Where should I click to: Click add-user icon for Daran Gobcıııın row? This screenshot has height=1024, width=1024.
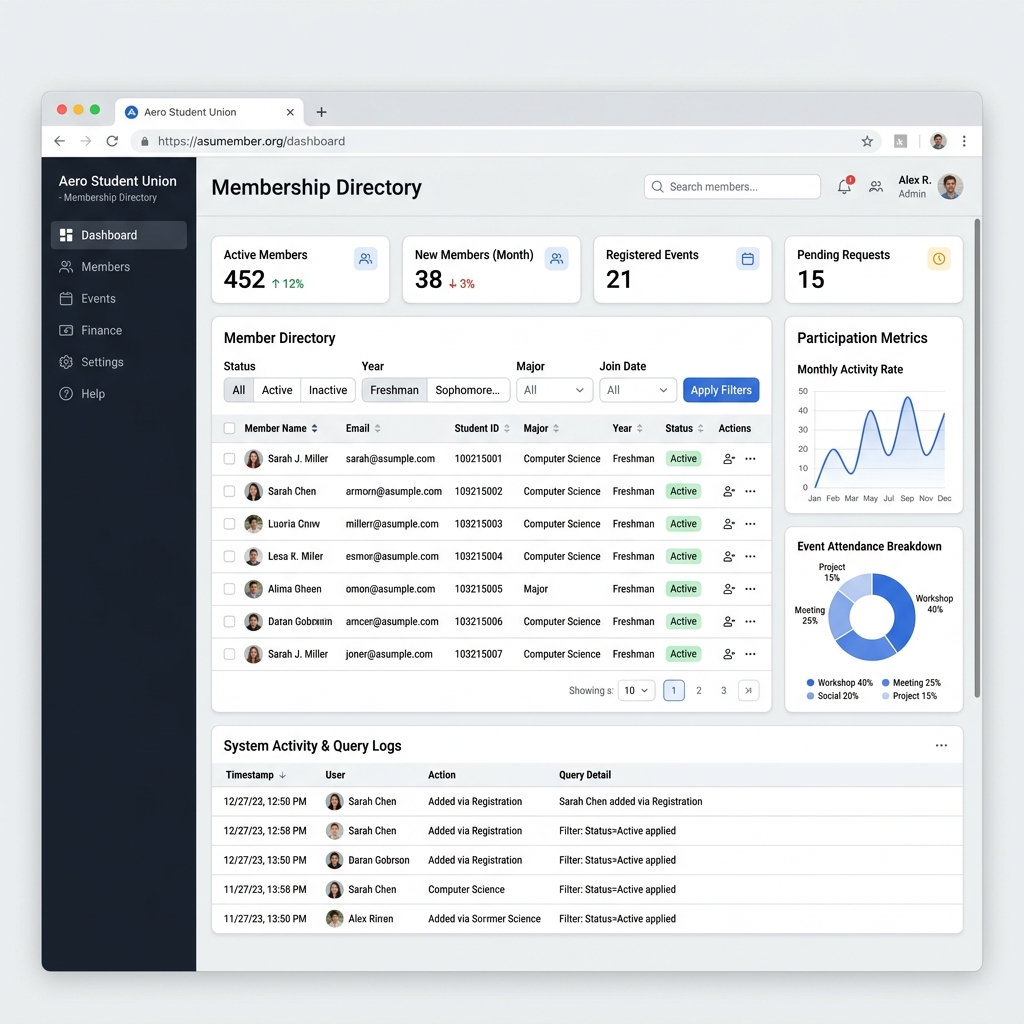click(729, 622)
